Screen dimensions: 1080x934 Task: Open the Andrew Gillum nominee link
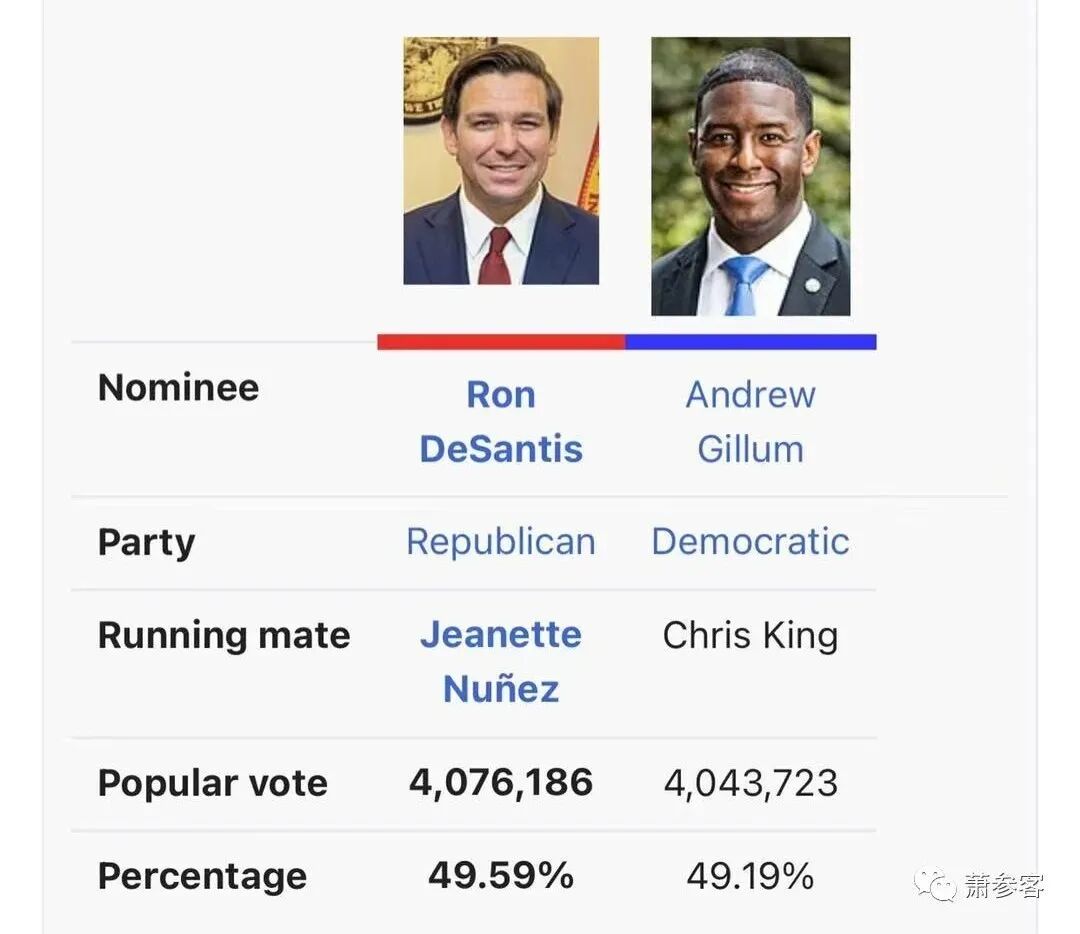(750, 422)
